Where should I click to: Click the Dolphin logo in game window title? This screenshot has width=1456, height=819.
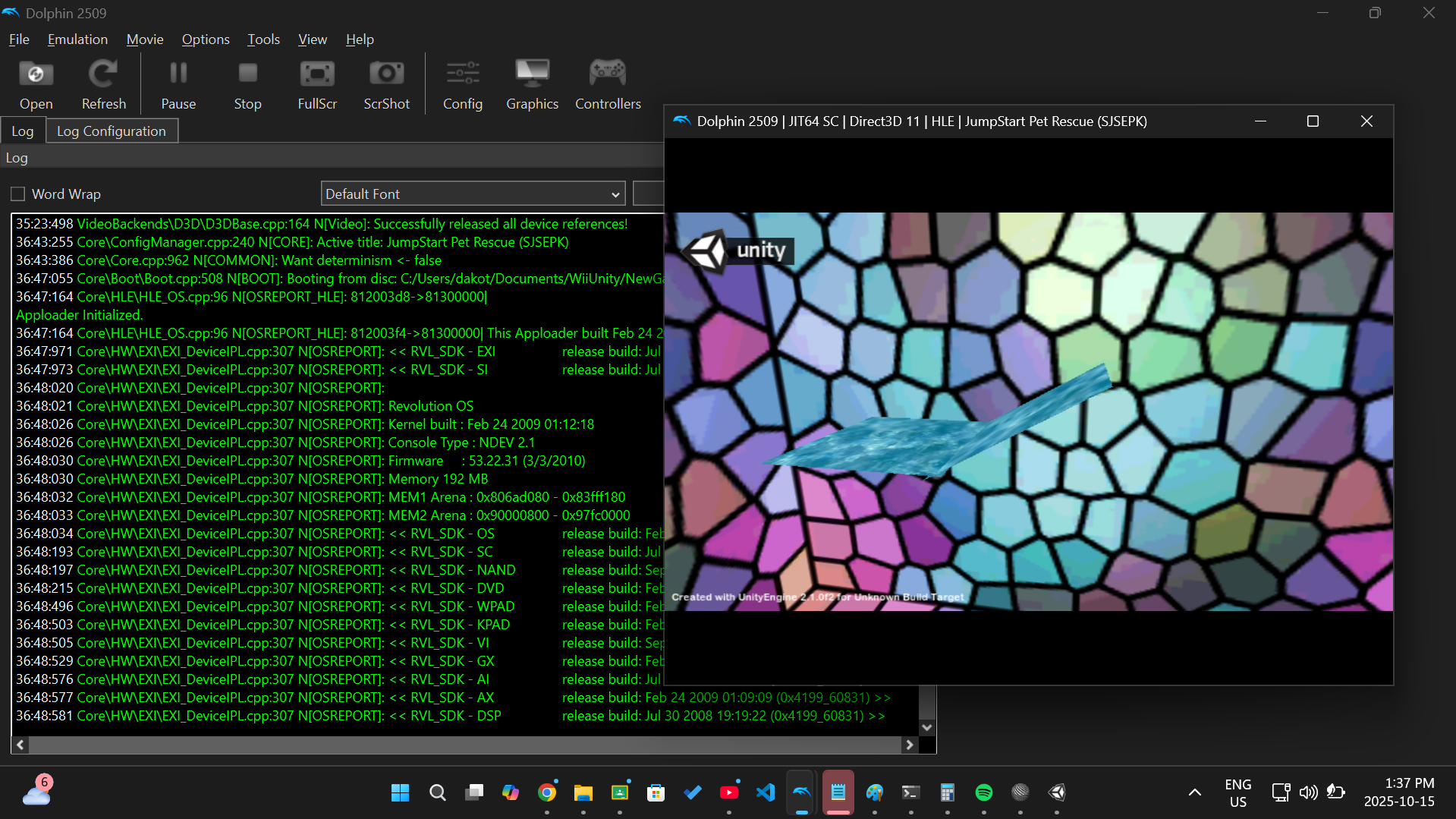(681, 121)
